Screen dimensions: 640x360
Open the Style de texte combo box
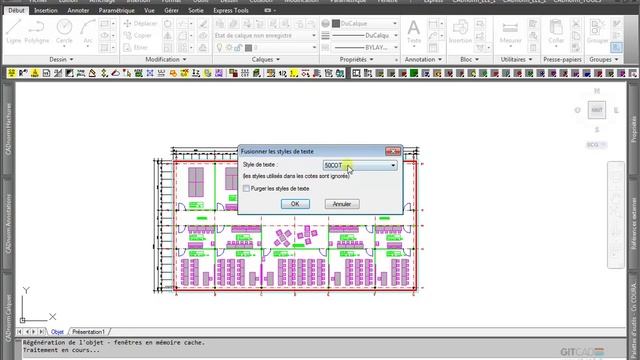pos(360,165)
